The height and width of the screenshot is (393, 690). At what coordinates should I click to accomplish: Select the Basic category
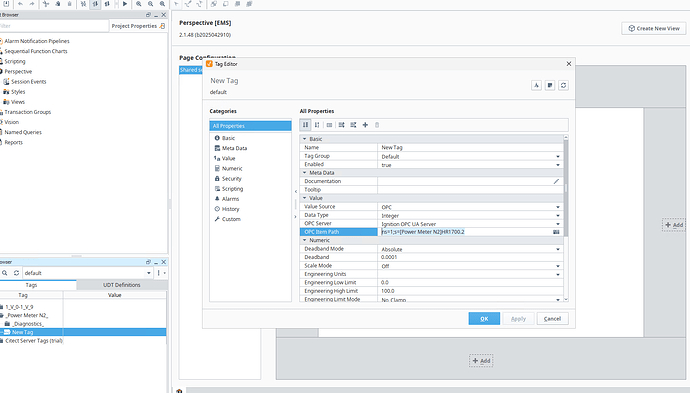[228, 138]
